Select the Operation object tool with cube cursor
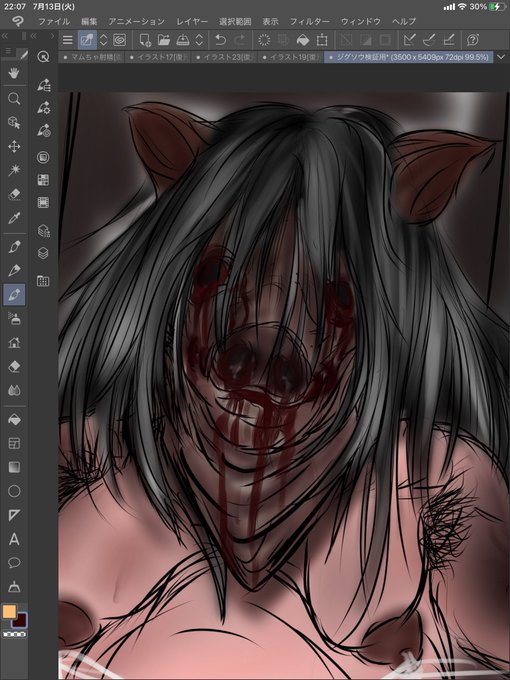Viewport: 510px width, 680px height. [14, 123]
